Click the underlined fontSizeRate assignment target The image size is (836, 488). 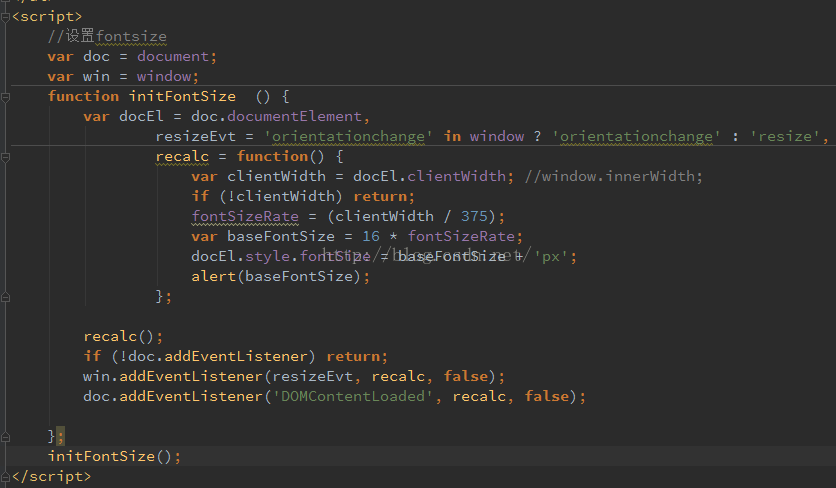click(x=245, y=217)
